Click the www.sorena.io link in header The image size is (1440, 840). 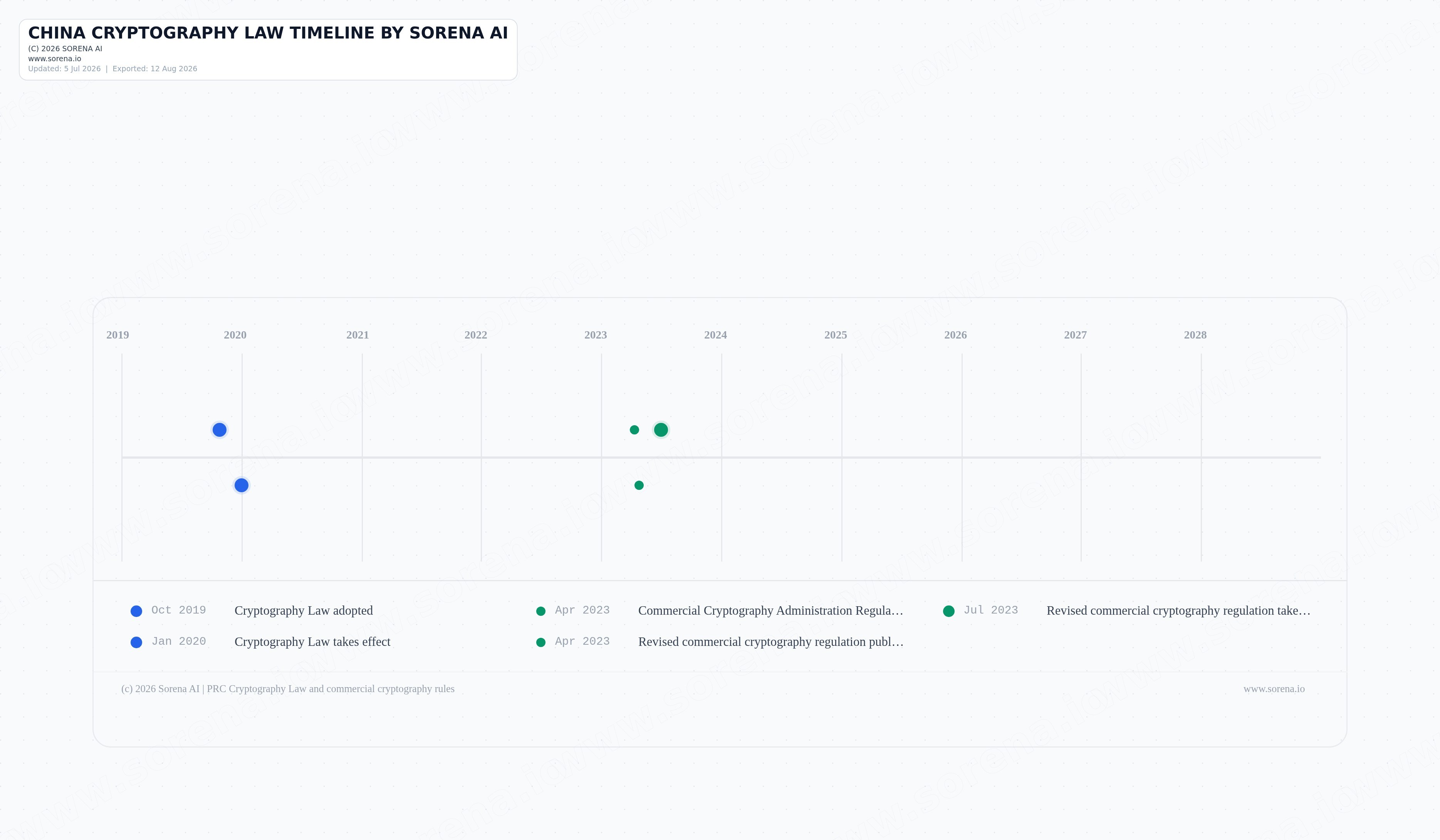coord(55,58)
